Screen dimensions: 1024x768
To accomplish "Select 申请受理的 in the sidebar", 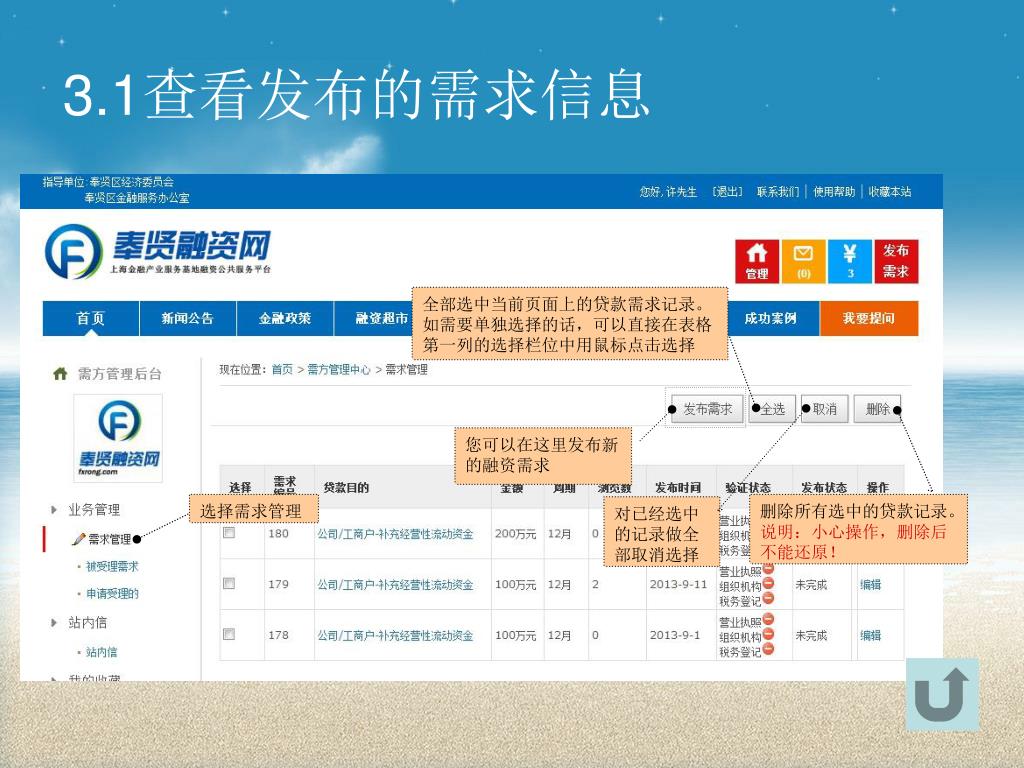I will tap(112, 594).
